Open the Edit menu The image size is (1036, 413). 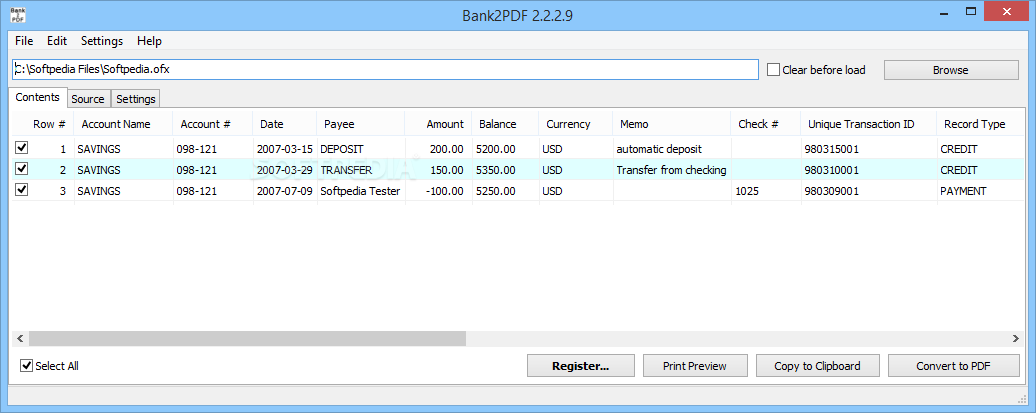57,41
